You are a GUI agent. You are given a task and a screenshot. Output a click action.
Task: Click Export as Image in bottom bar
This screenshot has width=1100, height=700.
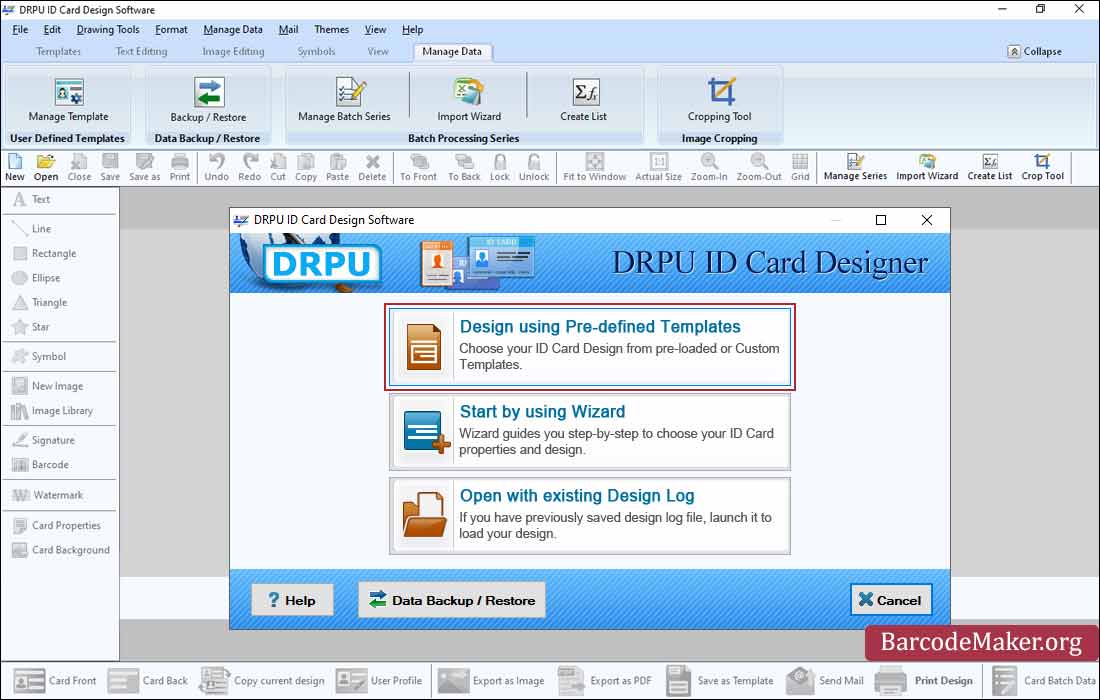[491, 680]
